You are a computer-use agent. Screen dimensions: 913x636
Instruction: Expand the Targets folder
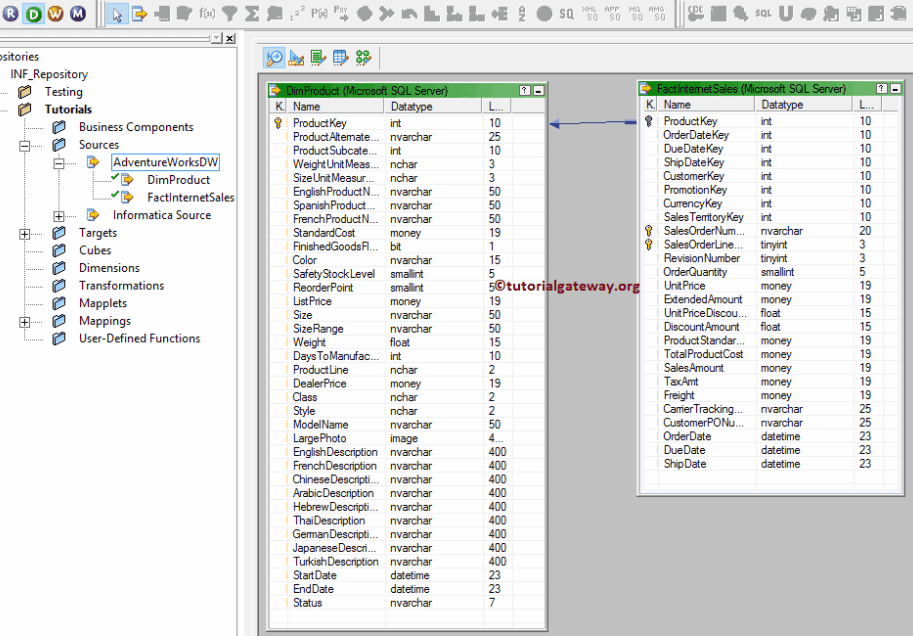[x=25, y=233]
